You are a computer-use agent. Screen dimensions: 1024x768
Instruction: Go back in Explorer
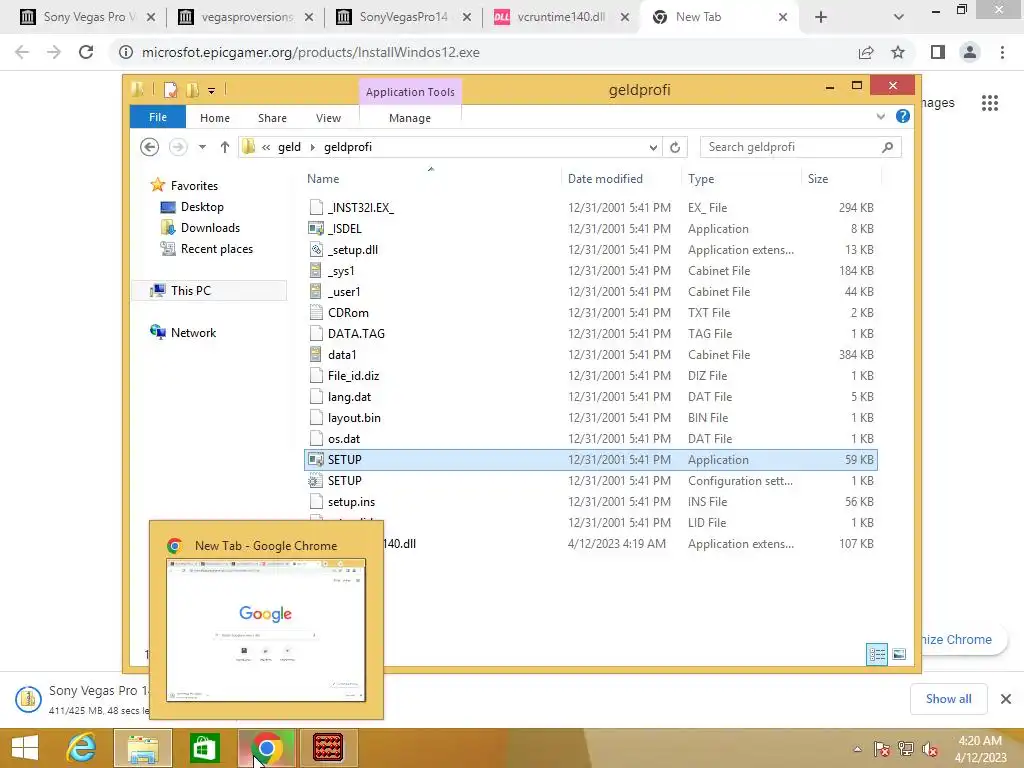point(150,147)
